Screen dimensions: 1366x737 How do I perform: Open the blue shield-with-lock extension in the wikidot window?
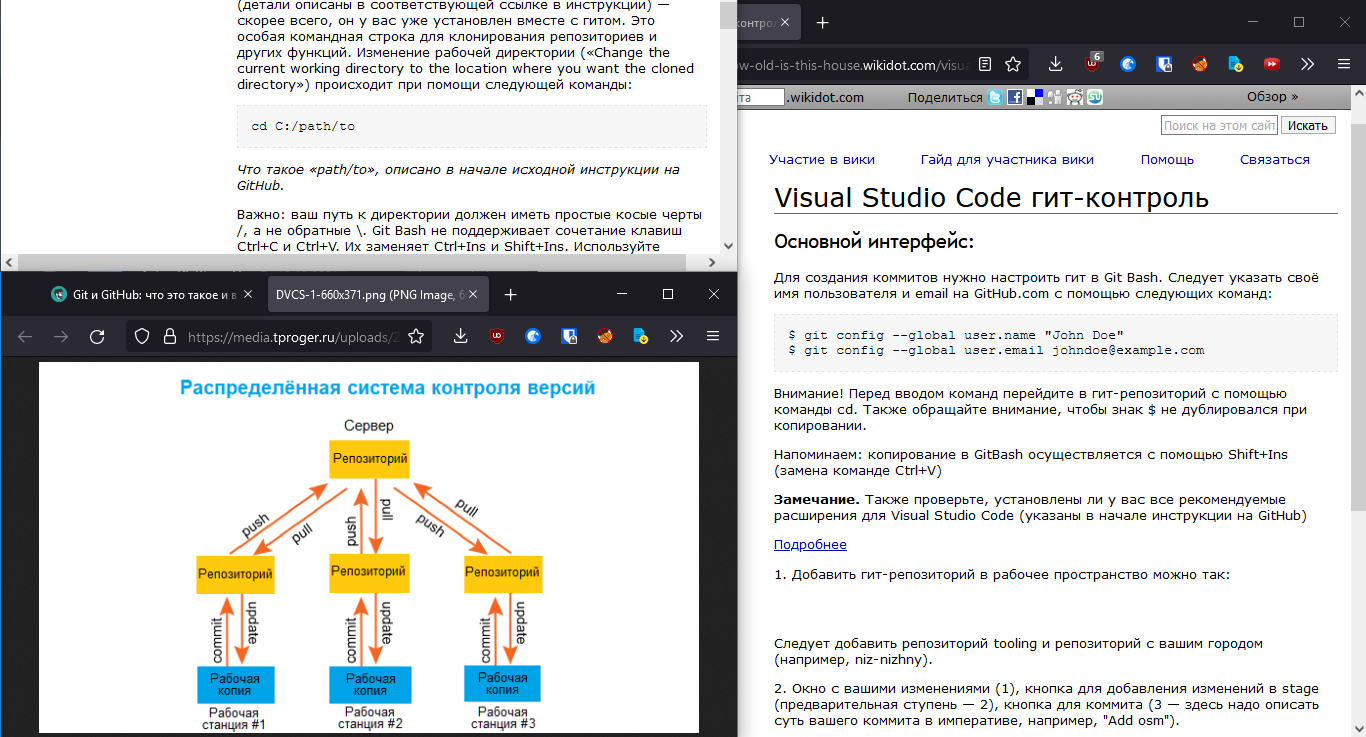1164,64
